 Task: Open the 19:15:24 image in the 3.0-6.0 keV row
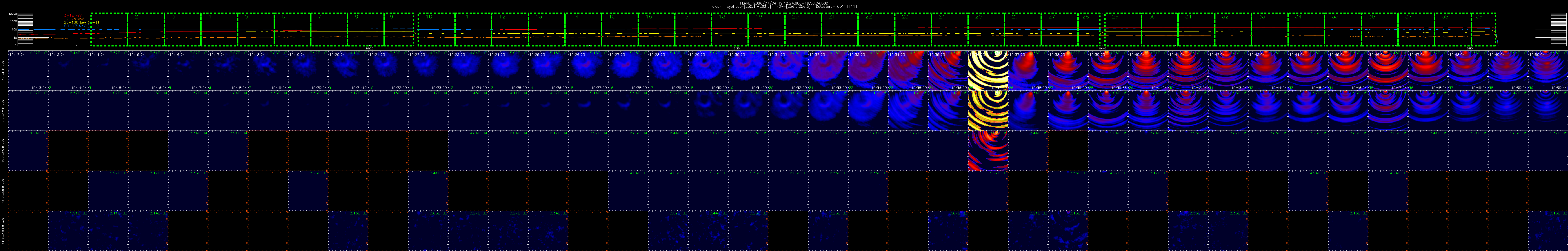[148, 71]
